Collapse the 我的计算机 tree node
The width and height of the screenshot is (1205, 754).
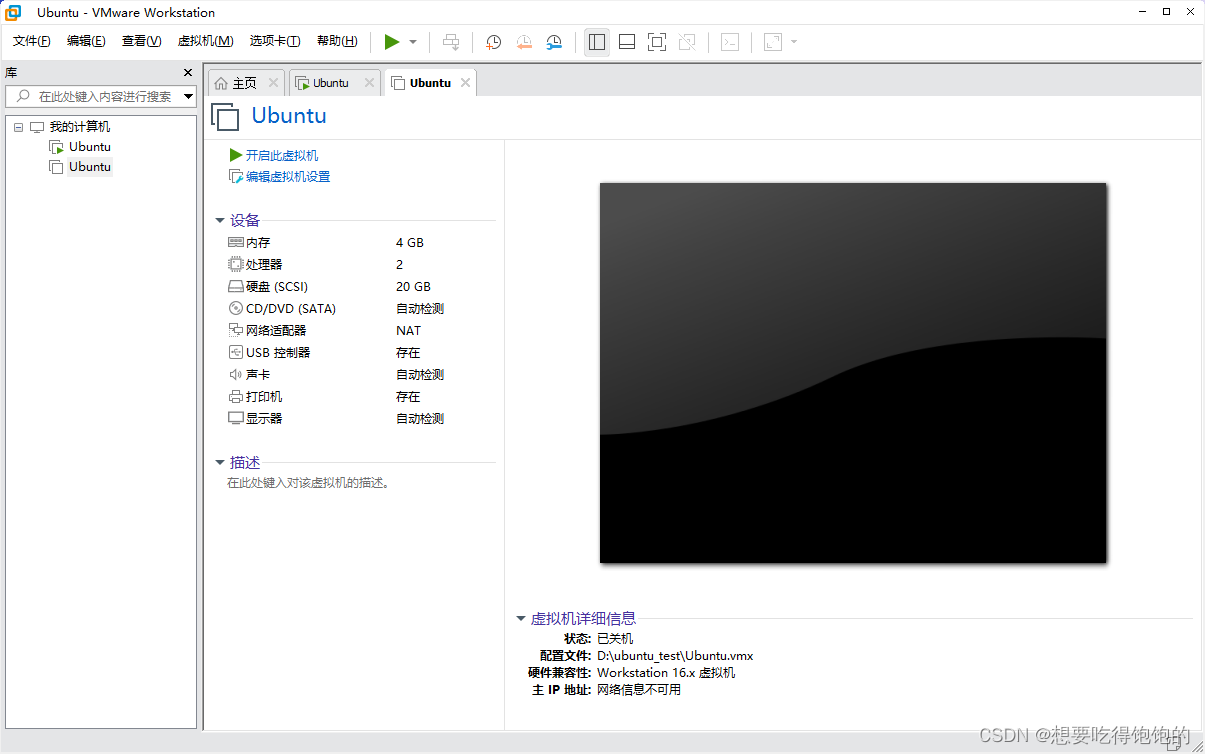click(17, 126)
